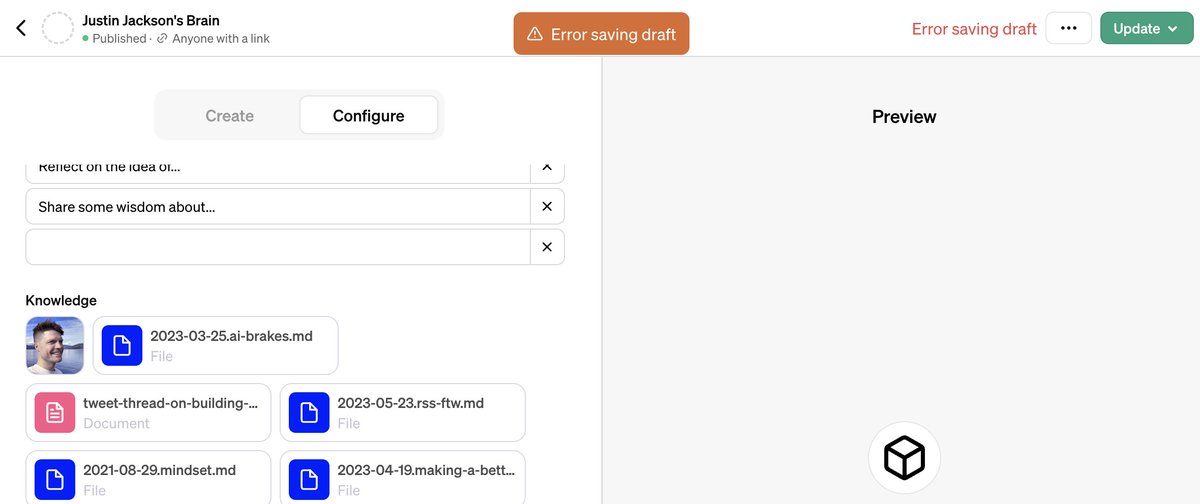The image size is (1200, 504).
Task: Click the back arrow icon
Action: tap(20, 28)
